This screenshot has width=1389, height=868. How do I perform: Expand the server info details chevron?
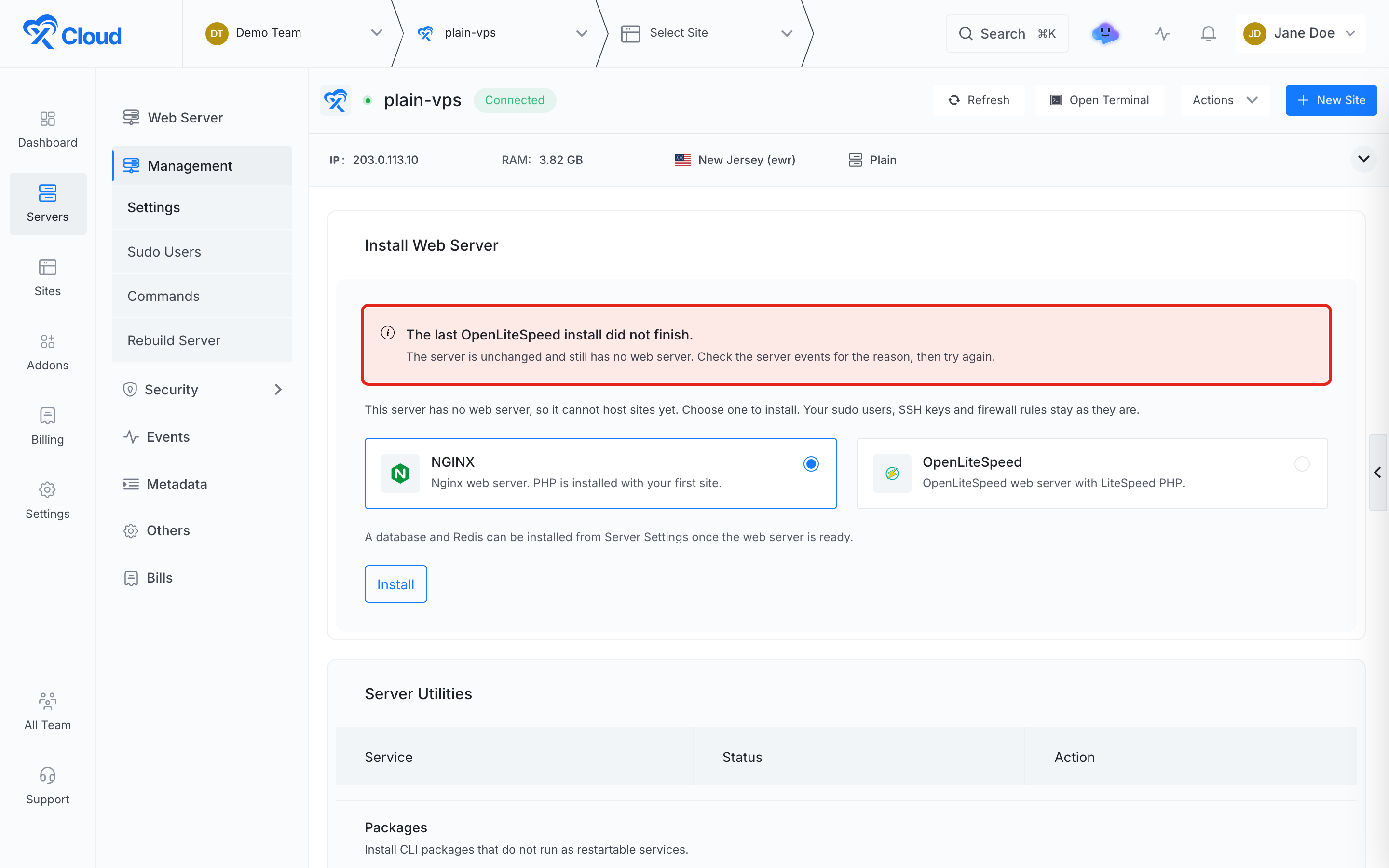click(1364, 159)
